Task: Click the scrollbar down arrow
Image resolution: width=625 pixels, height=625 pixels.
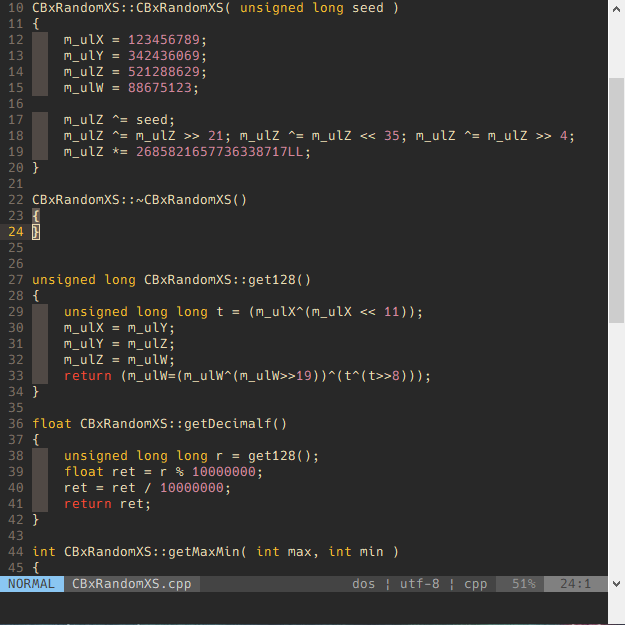Action: 616,584
